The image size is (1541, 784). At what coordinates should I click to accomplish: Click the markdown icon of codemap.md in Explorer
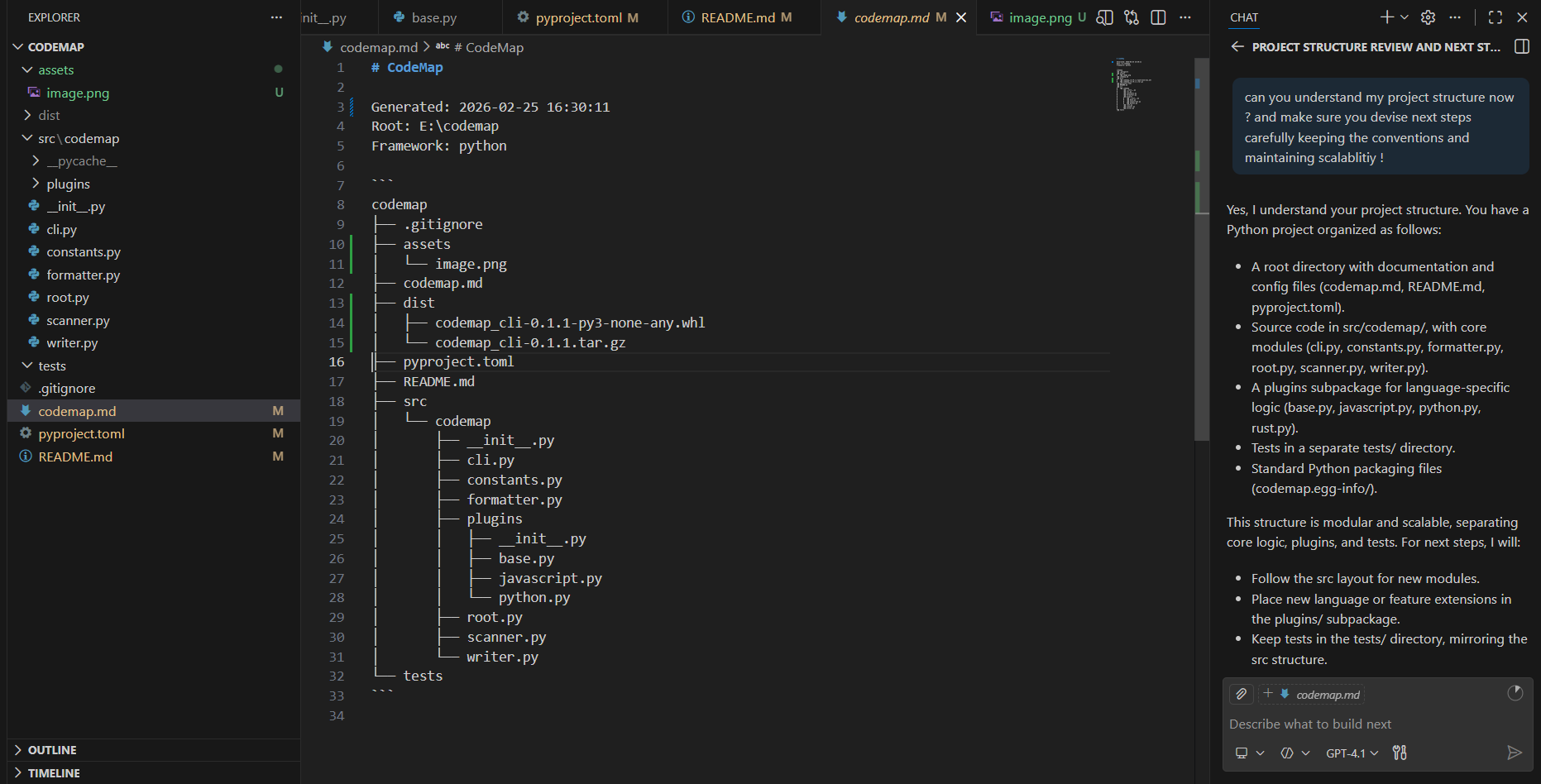[x=26, y=411]
